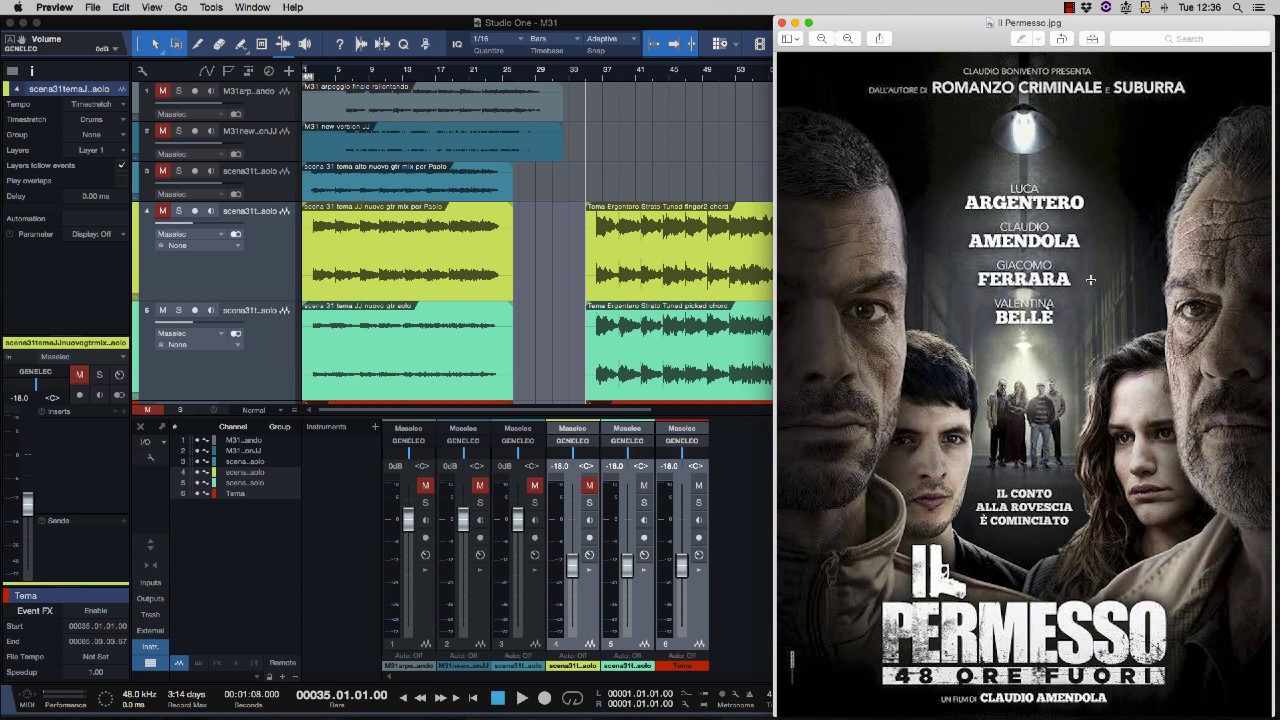1280x720 pixels.
Task: Toggle monitor on track 1 M31arp..ando
Action: pyautogui.click(x=210, y=91)
